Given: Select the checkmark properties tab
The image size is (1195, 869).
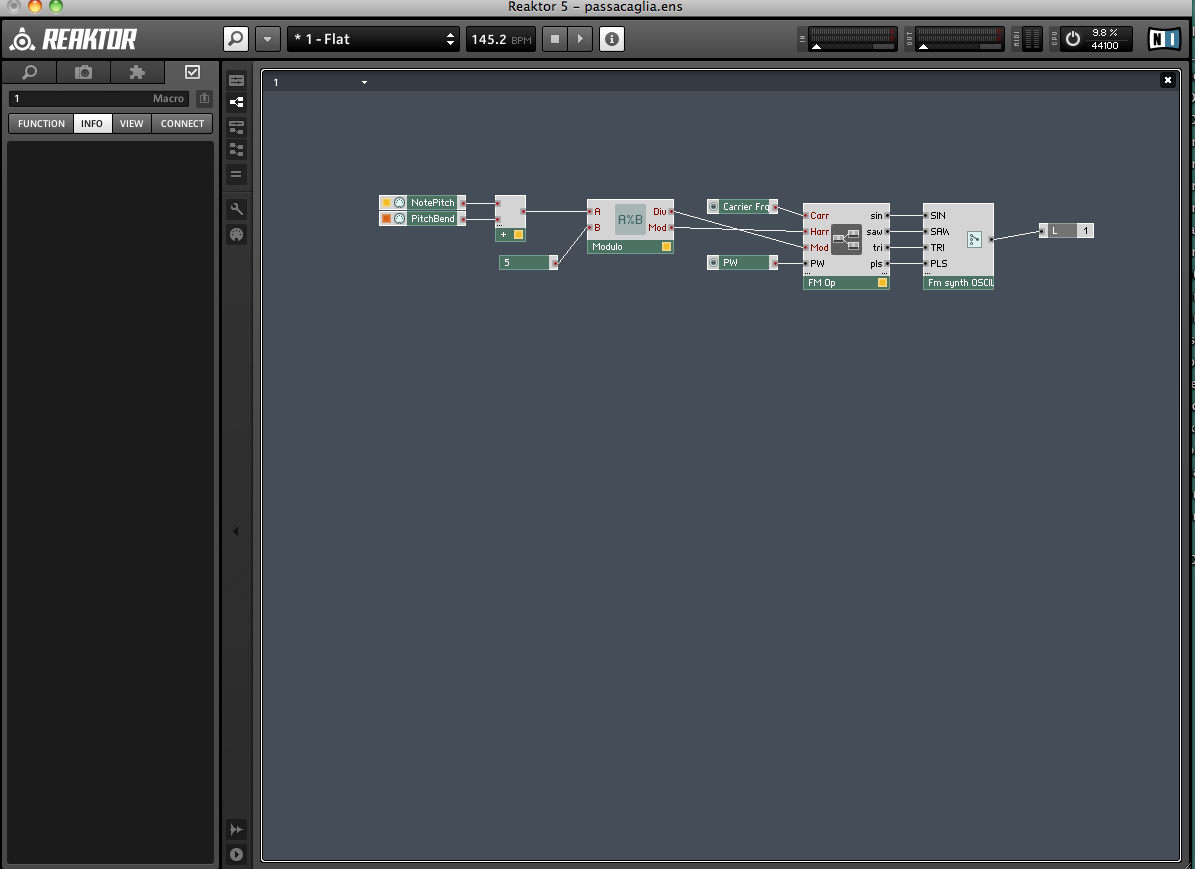Looking at the screenshot, I should click(192, 72).
